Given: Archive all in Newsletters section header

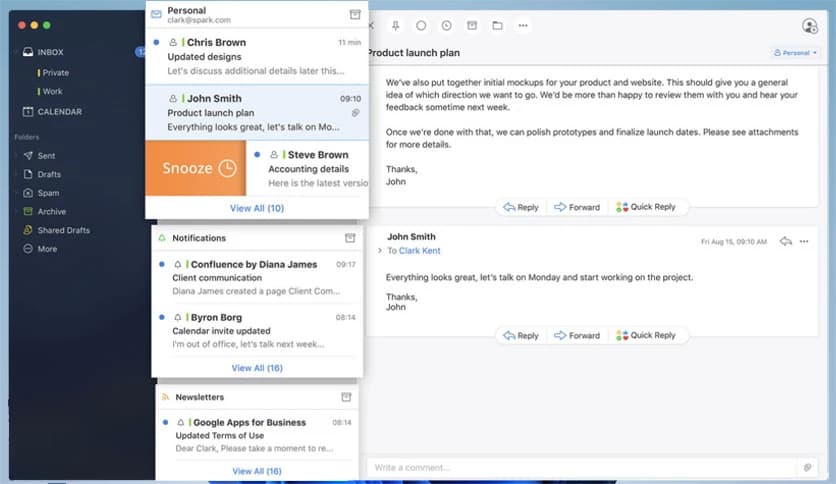Looking at the screenshot, I should [x=346, y=397].
